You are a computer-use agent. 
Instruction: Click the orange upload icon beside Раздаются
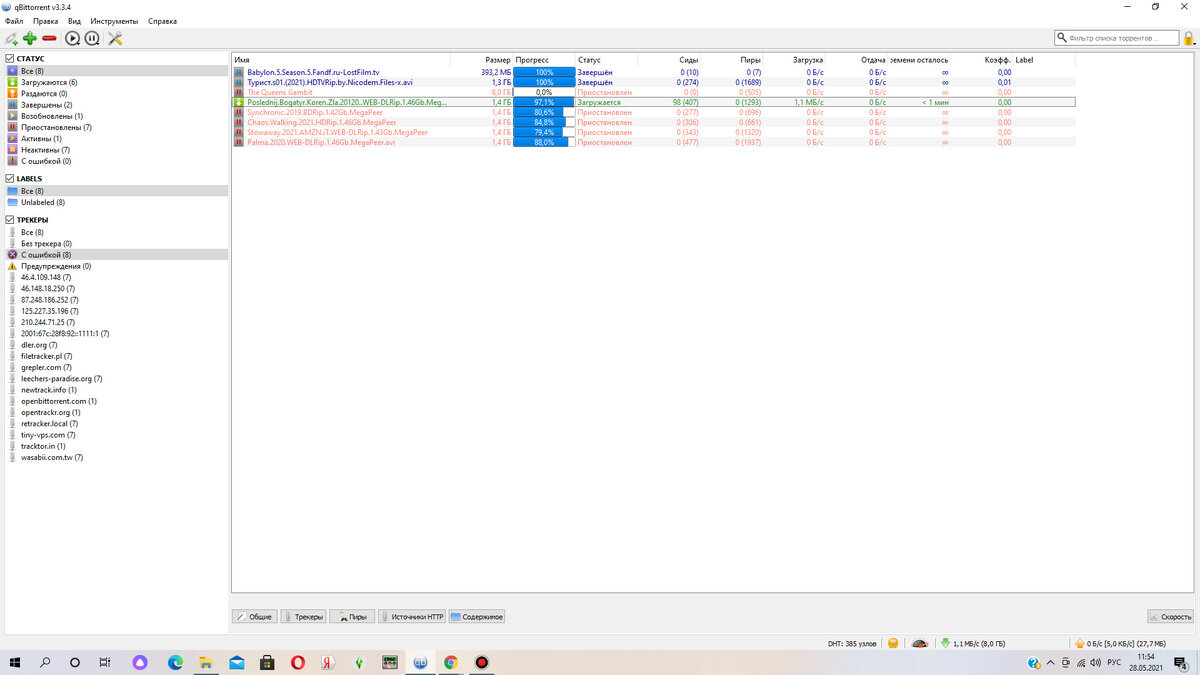coord(12,93)
